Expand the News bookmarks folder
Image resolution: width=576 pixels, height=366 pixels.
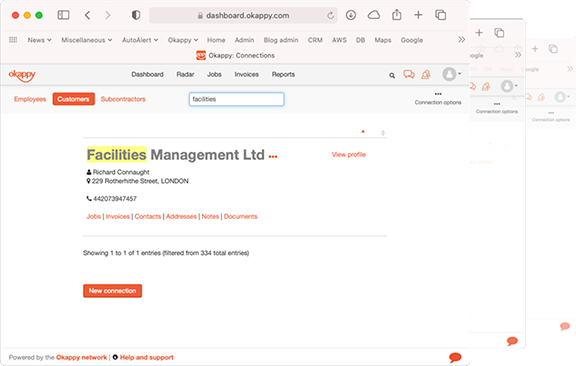[39, 40]
